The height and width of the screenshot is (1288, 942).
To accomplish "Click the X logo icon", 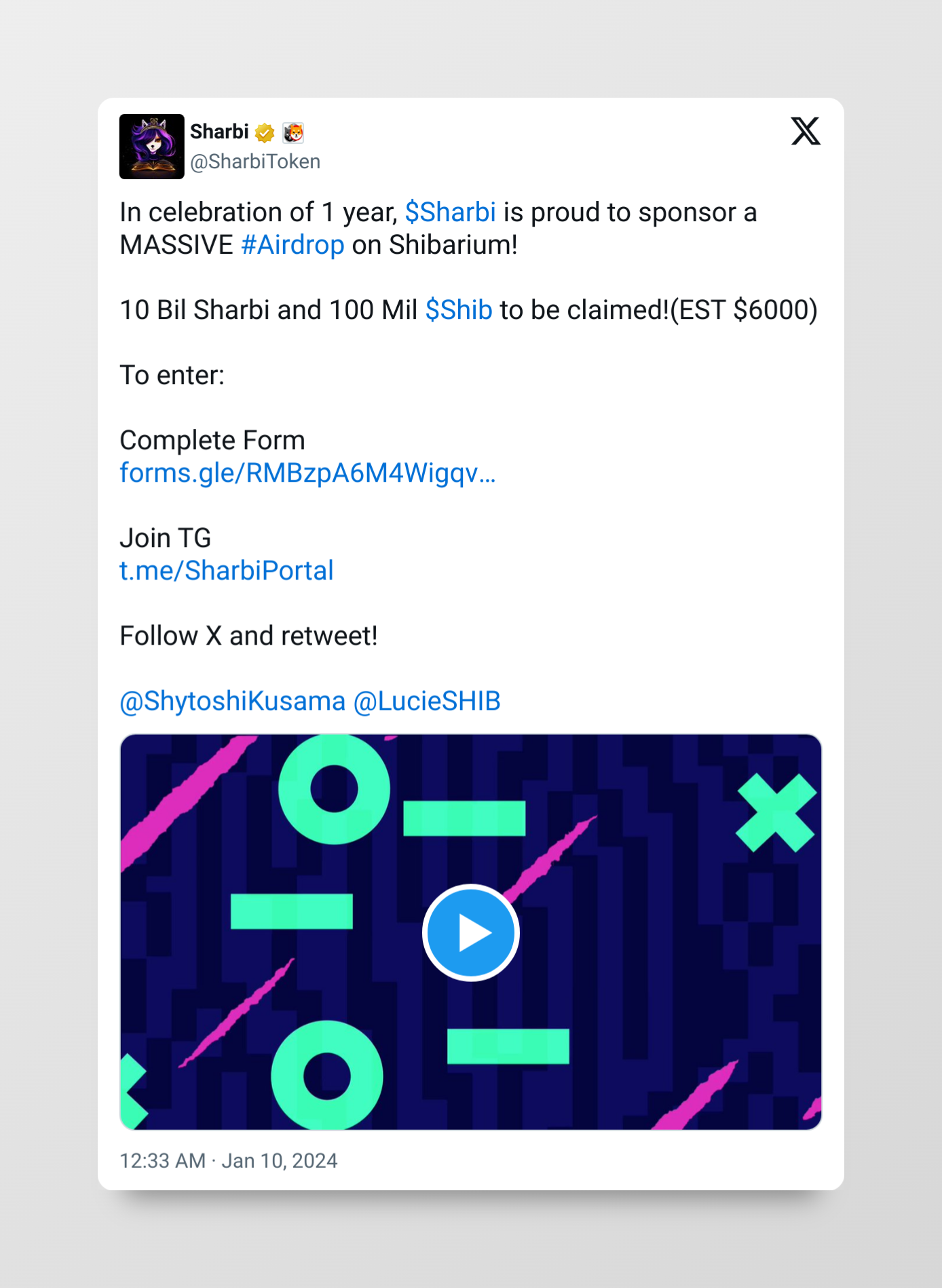I will pos(806,131).
